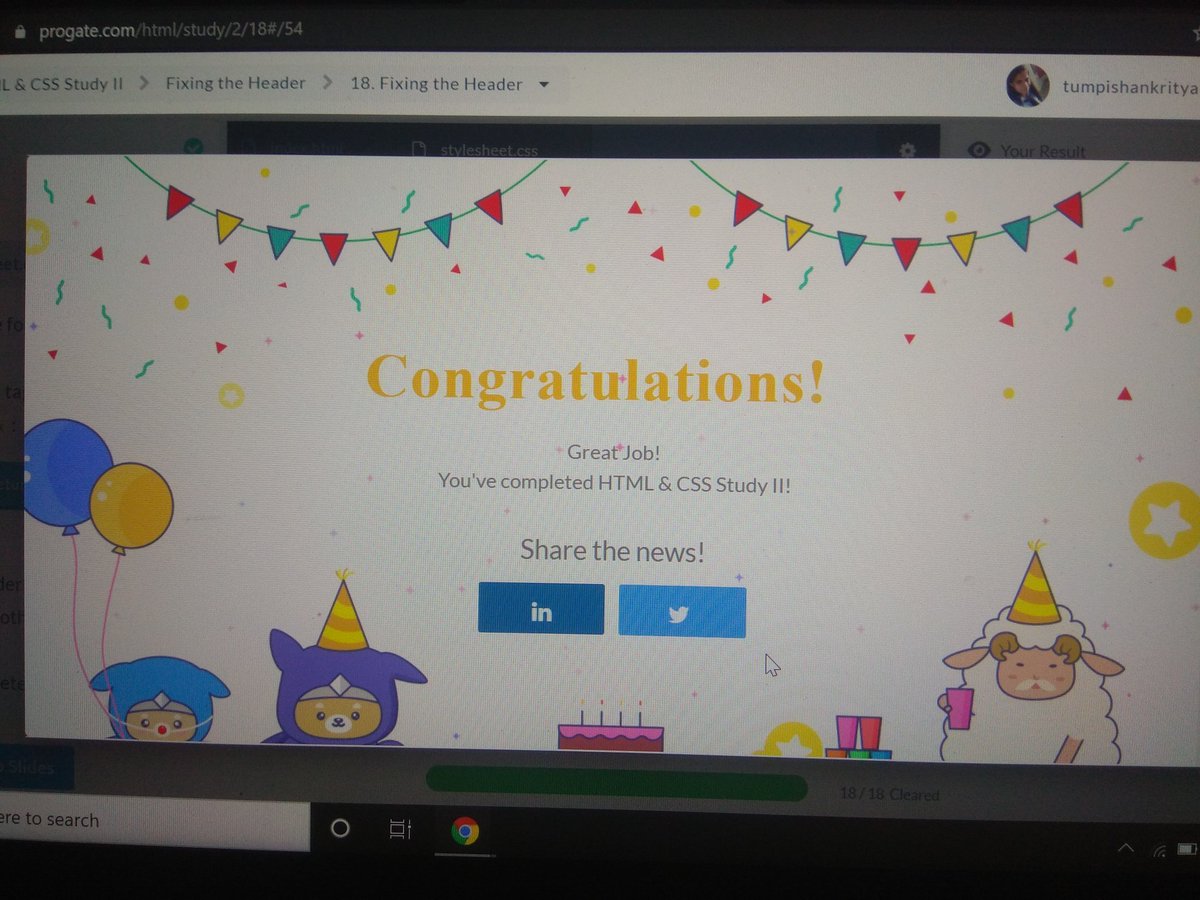Show hidden icons in the system tray
Viewport: 1200px width, 900px height.
click(x=1126, y=848)
